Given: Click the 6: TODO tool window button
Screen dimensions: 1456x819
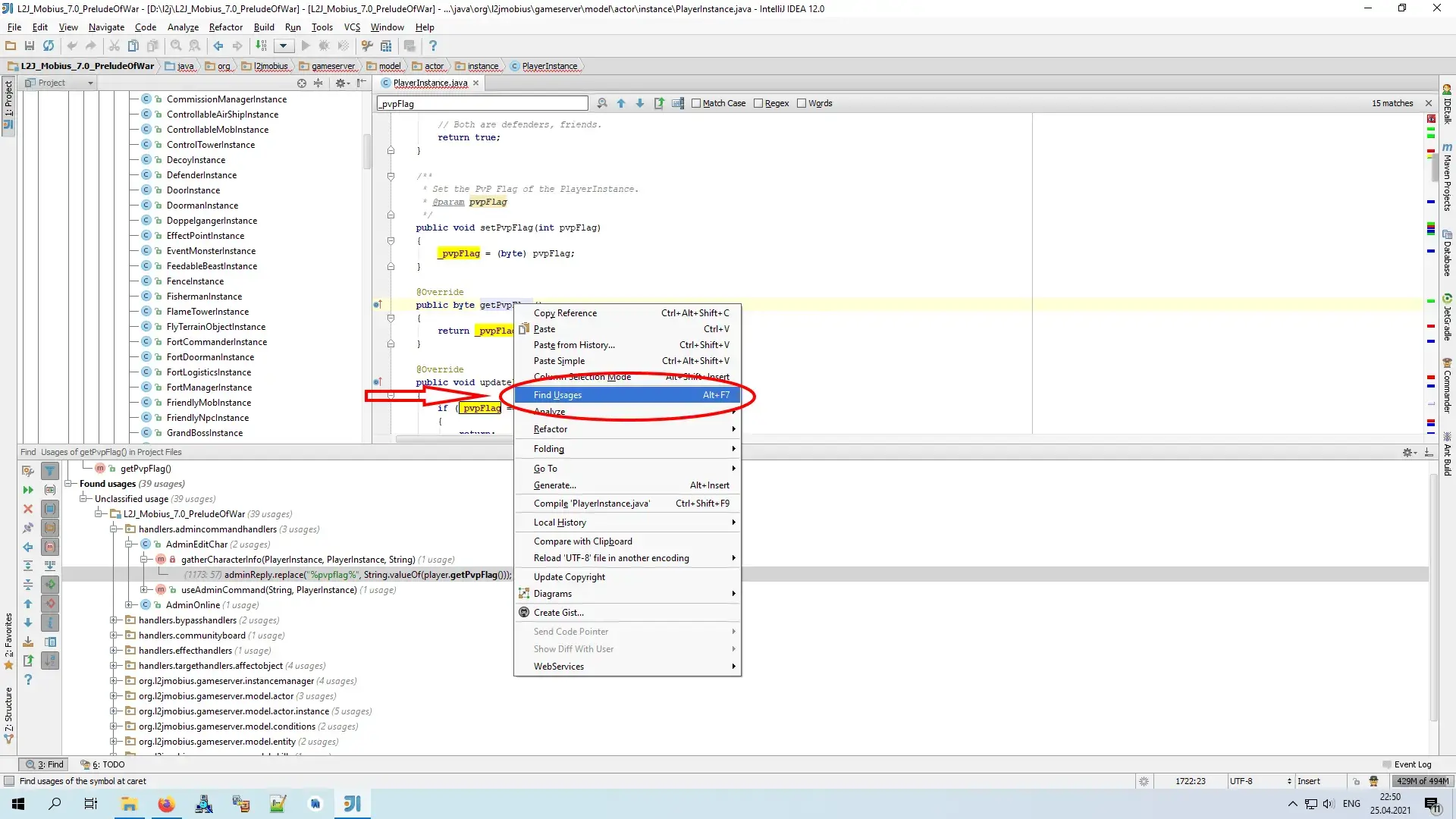Looking at the screenshot, I should (x=102, y=764).
